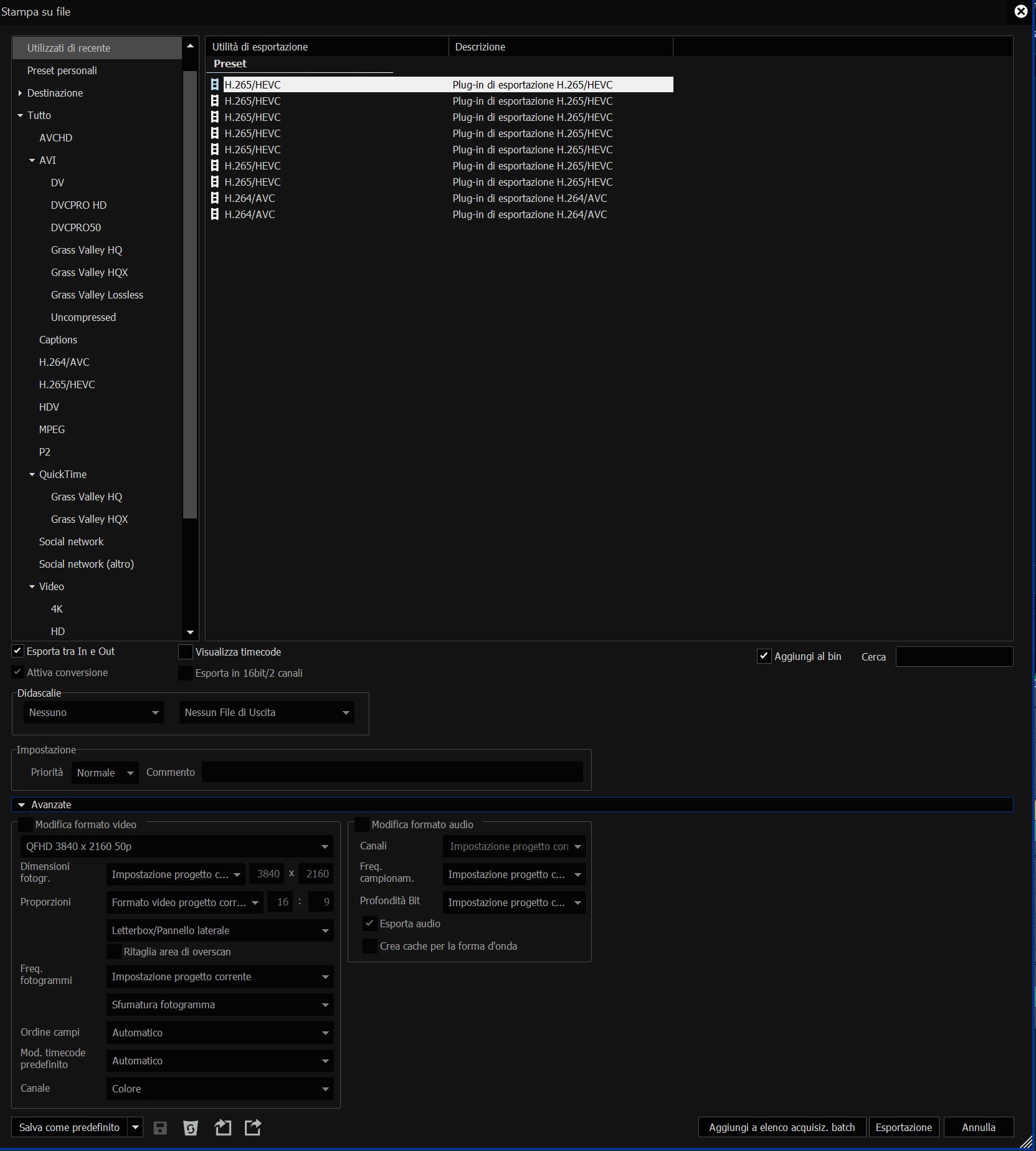1036x1151 pixels.
Task: Expand the Destinazione tree node
Action: click(20, 93)
